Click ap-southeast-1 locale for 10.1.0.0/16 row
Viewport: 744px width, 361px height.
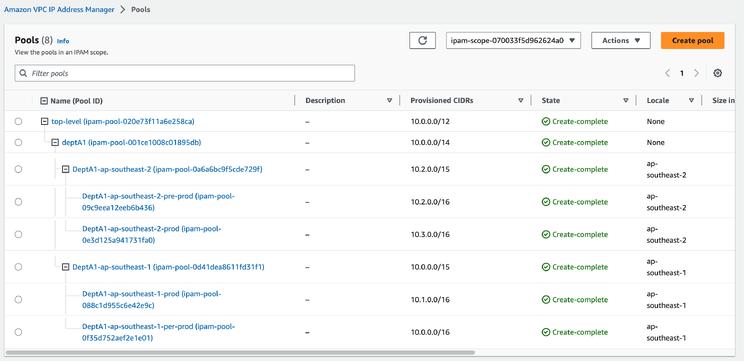(x=666, y=300)
